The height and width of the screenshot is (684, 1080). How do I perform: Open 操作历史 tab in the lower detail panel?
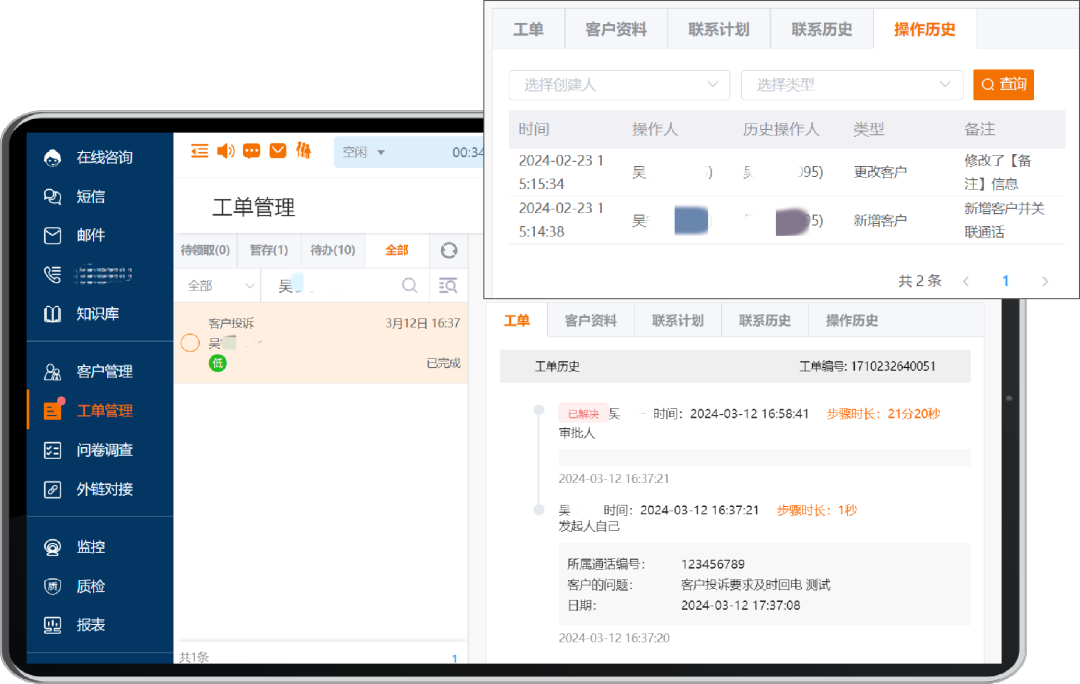(852, 320)
